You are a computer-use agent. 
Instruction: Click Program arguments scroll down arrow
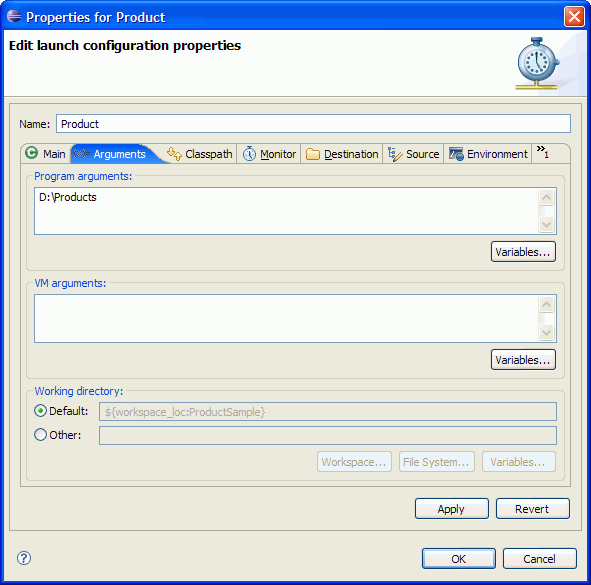click(547, 224)
